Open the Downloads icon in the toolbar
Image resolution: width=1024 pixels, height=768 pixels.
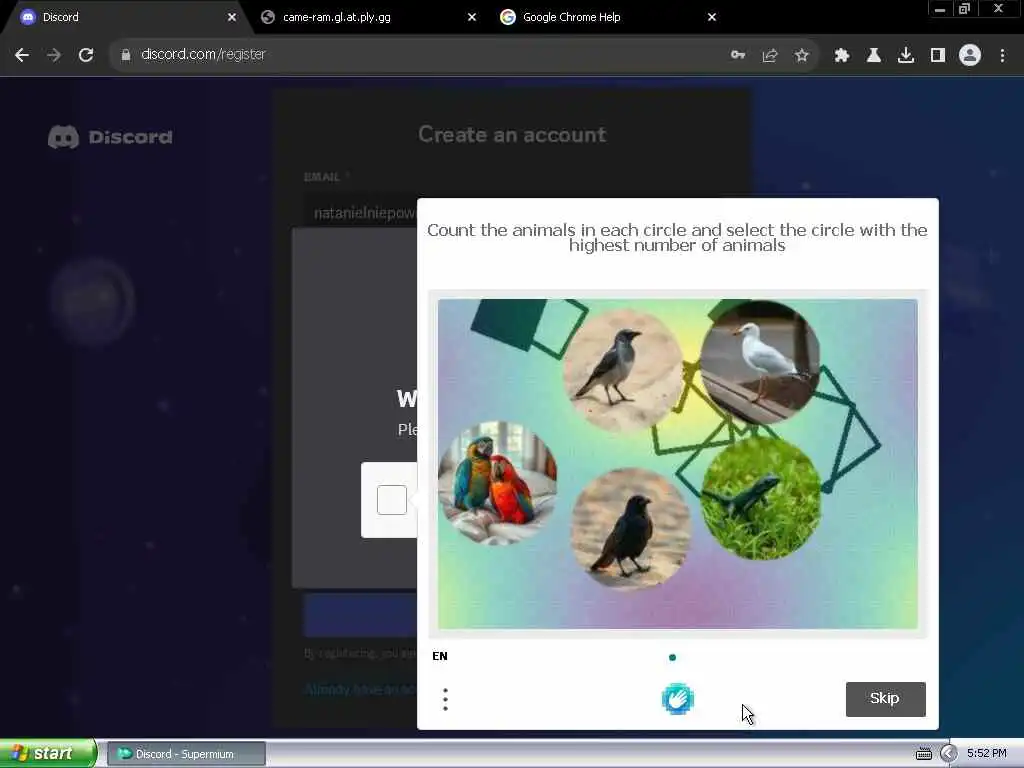pos(906,55)
